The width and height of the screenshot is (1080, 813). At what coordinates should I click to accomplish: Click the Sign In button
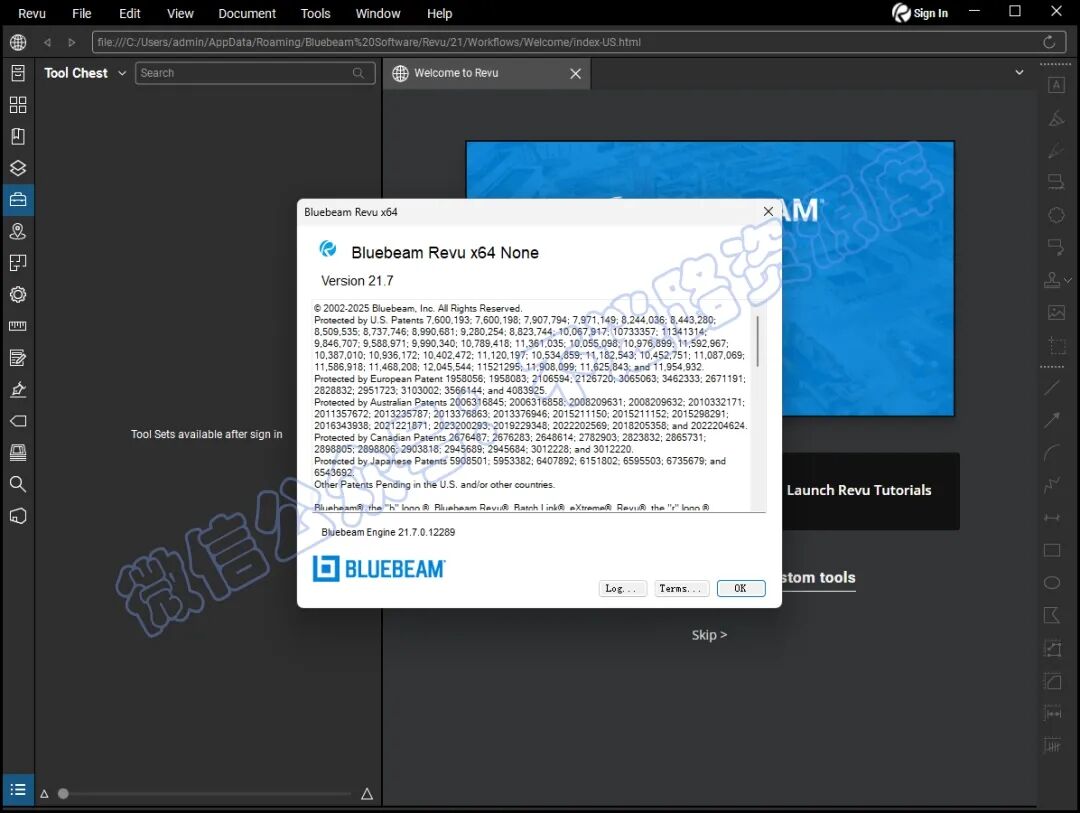click(920, 12)
